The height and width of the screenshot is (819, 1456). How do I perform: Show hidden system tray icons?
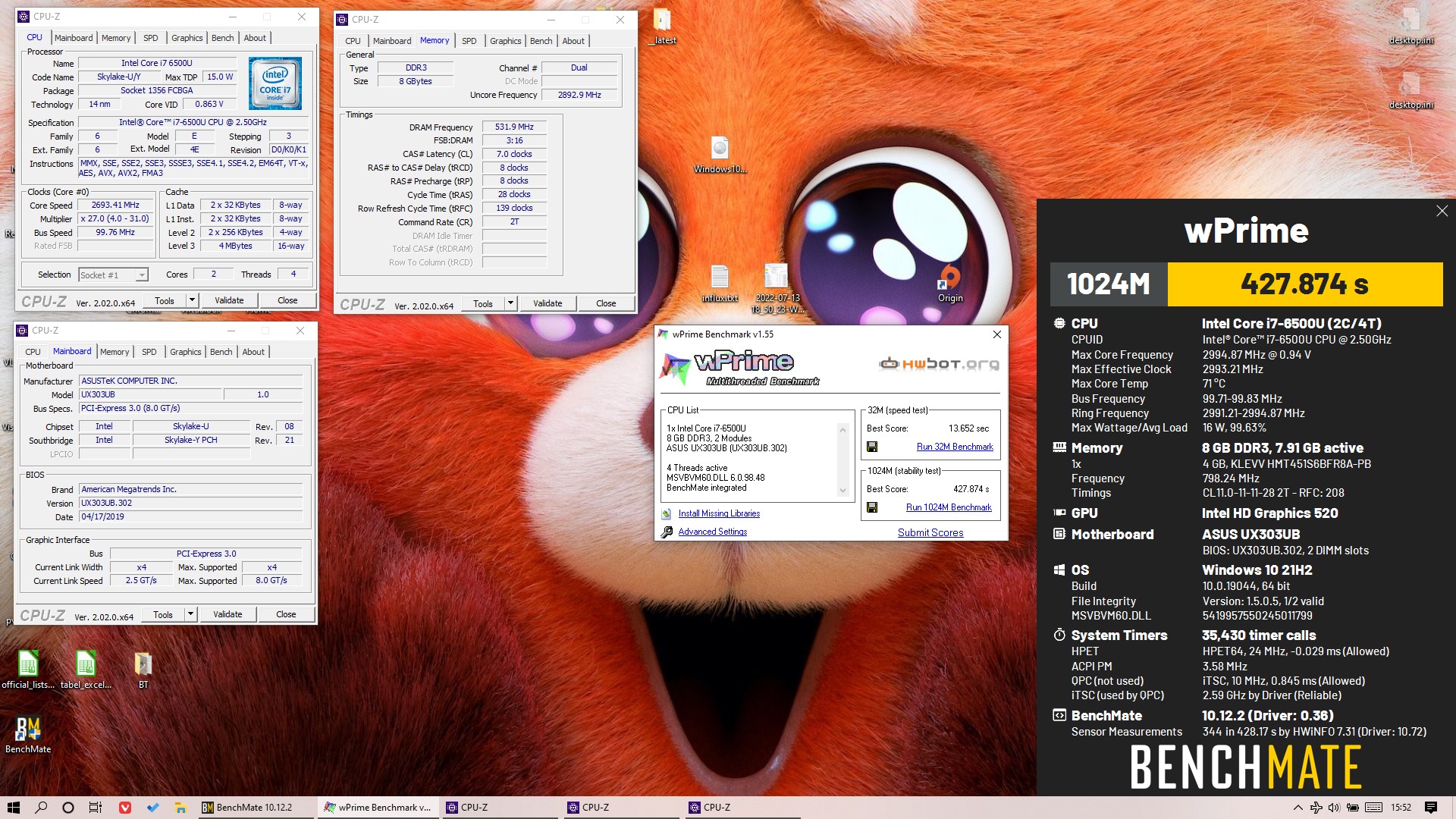point(1298,808)
